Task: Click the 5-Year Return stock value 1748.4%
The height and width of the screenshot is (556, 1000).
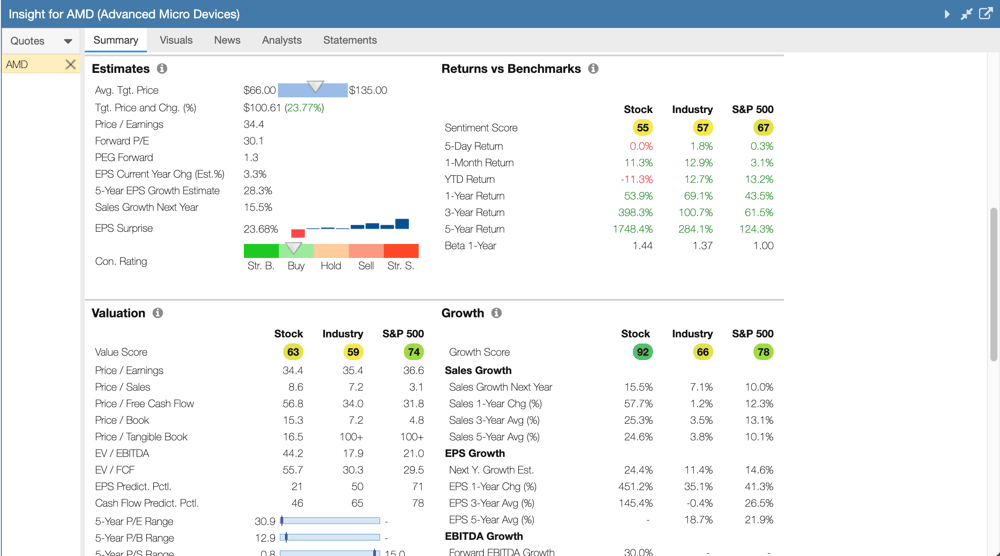Action: (x=633, y=229)
